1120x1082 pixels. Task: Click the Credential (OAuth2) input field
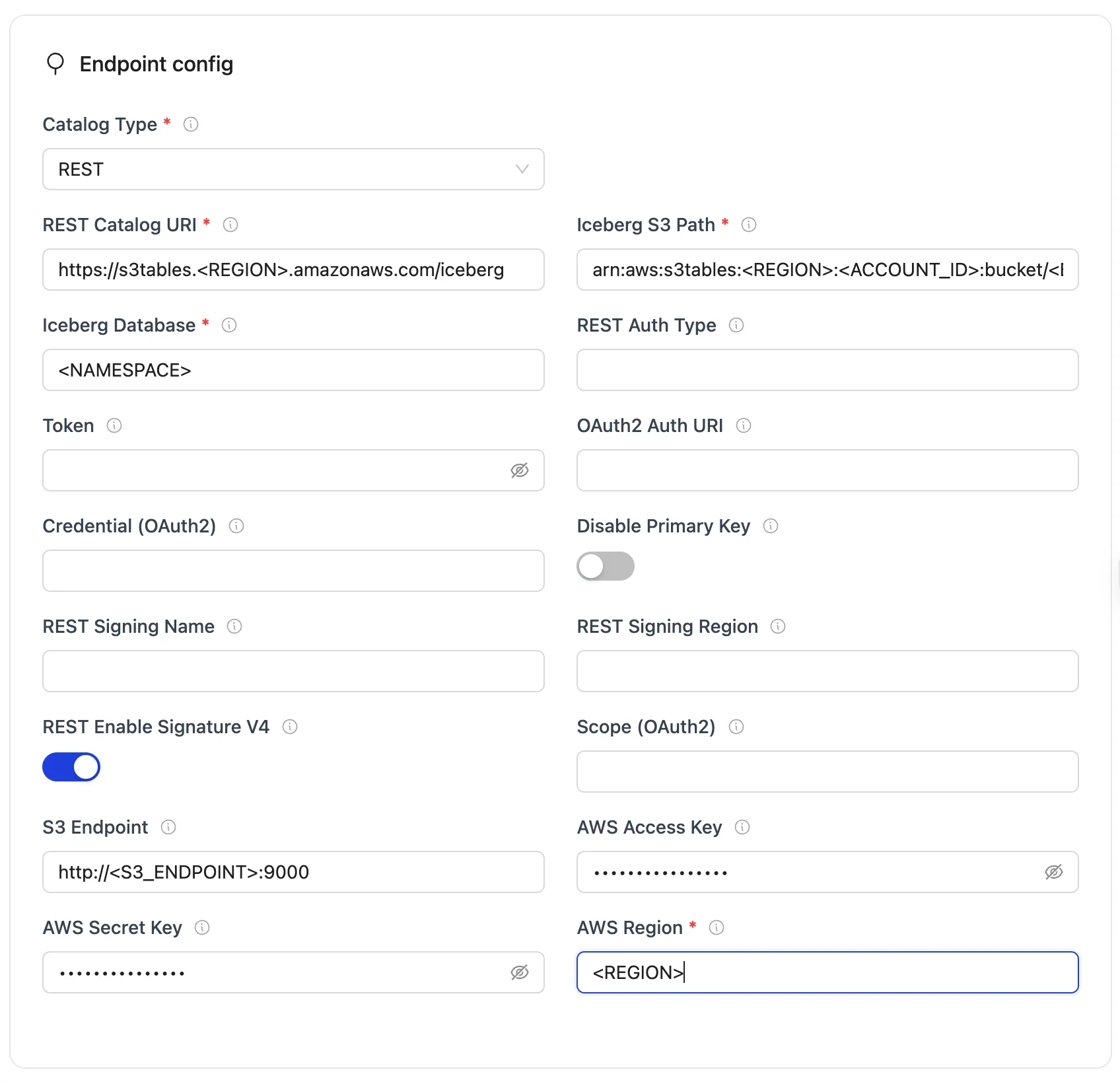pyautogui.click(x=293, y=571)
